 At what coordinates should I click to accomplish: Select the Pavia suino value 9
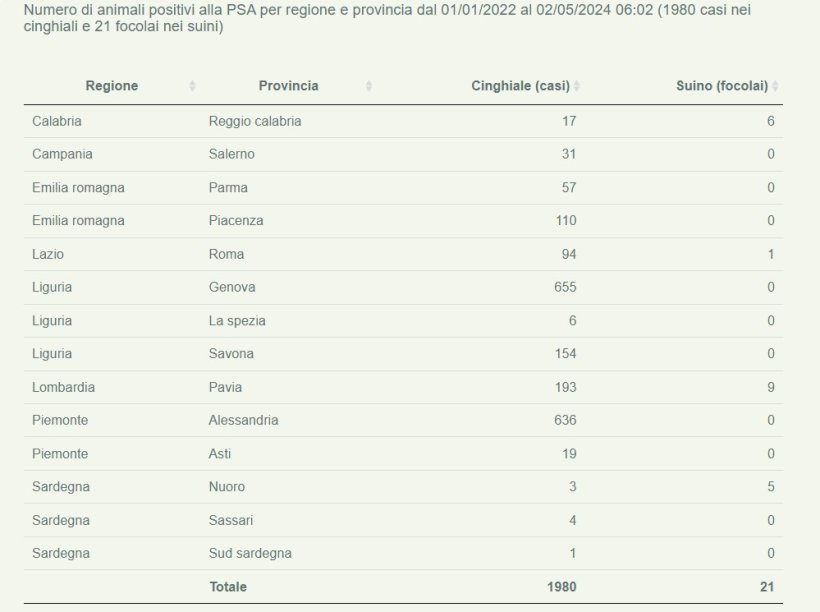(x=769, y=387)
